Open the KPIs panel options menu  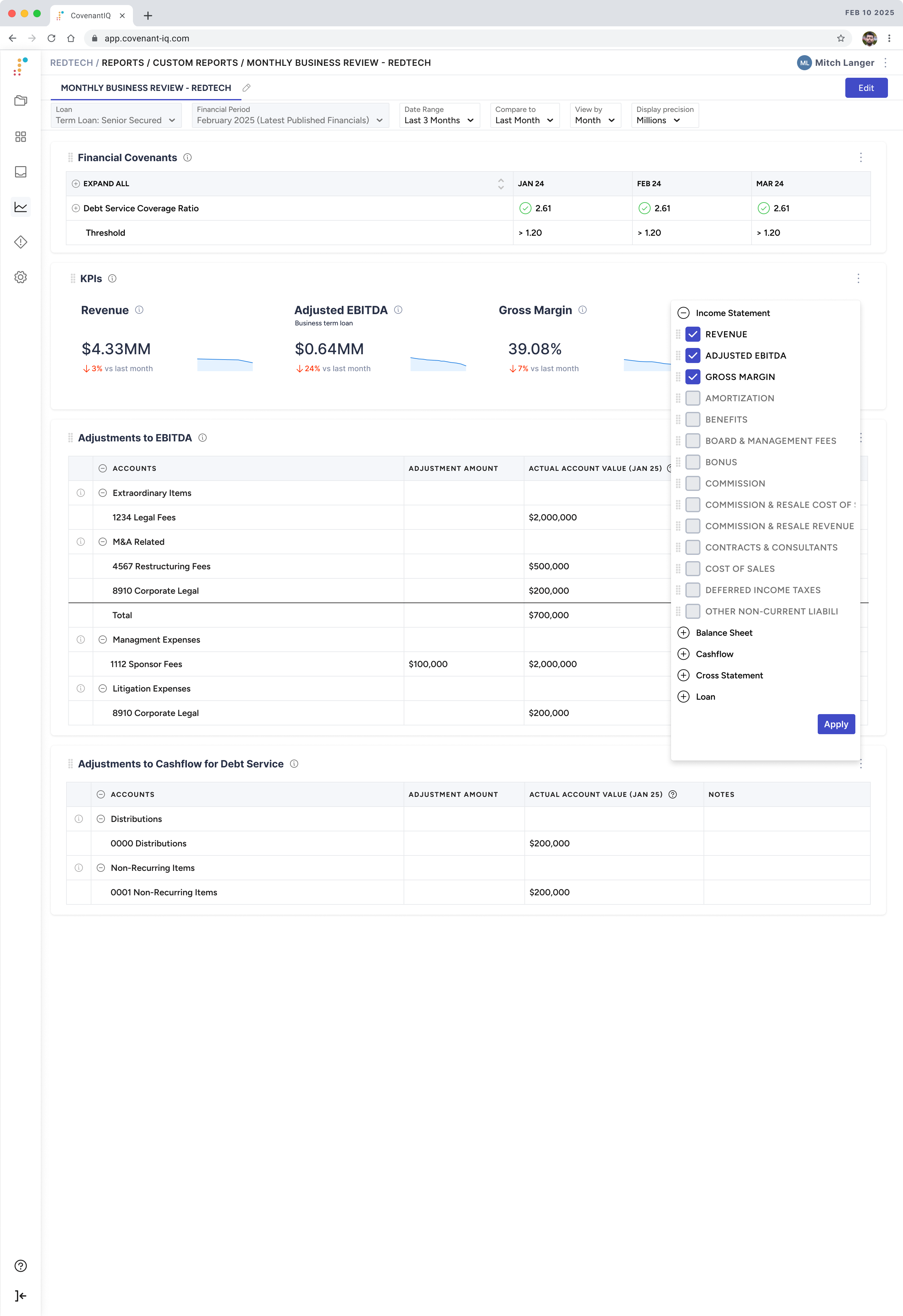(858, 279)
